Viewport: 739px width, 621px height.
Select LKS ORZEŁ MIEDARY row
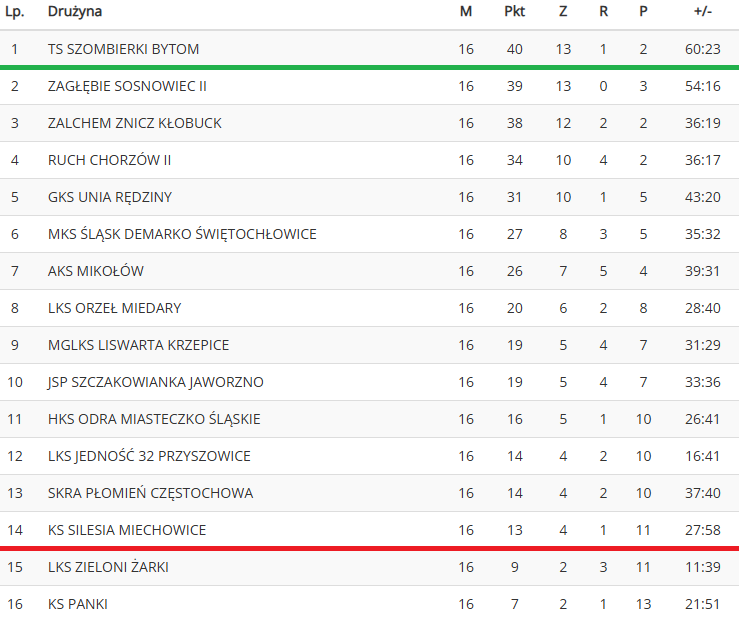(x=370, y=308)
